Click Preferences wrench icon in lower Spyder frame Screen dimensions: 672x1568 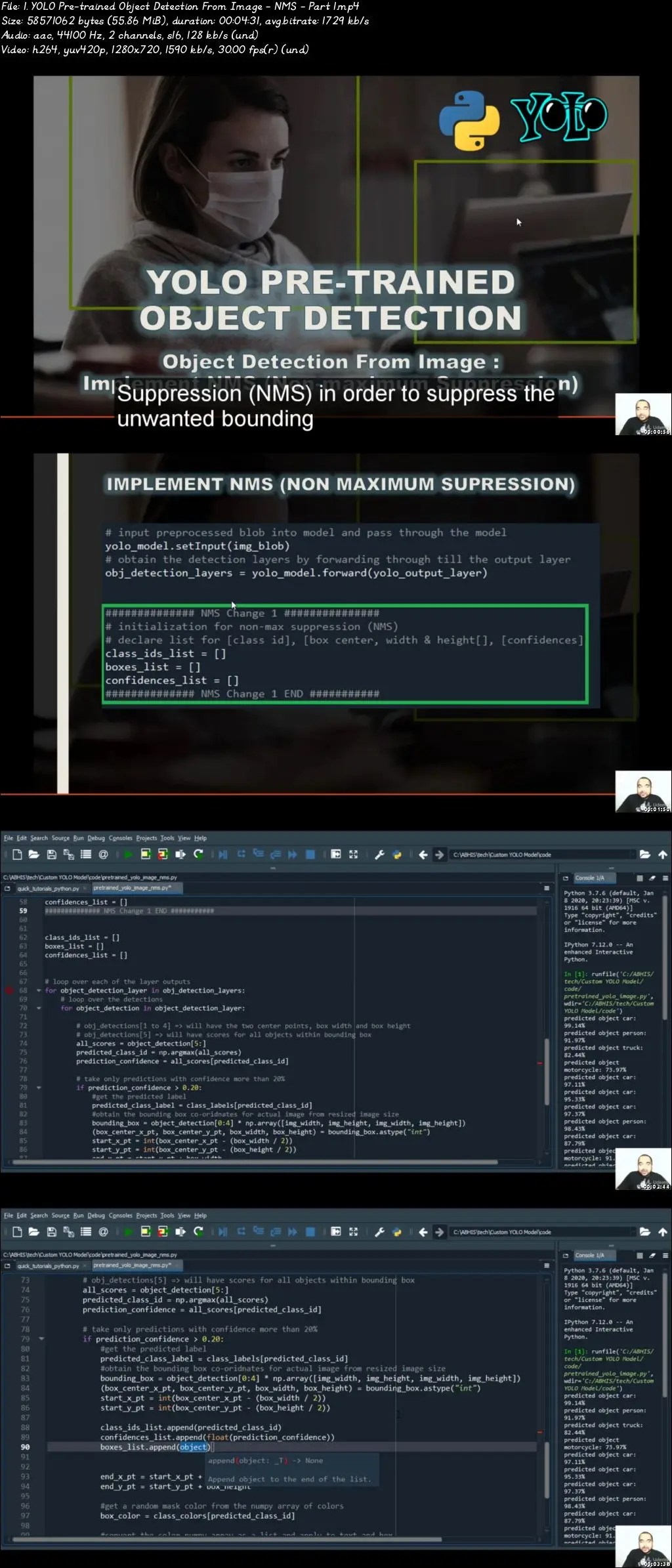379,1231
